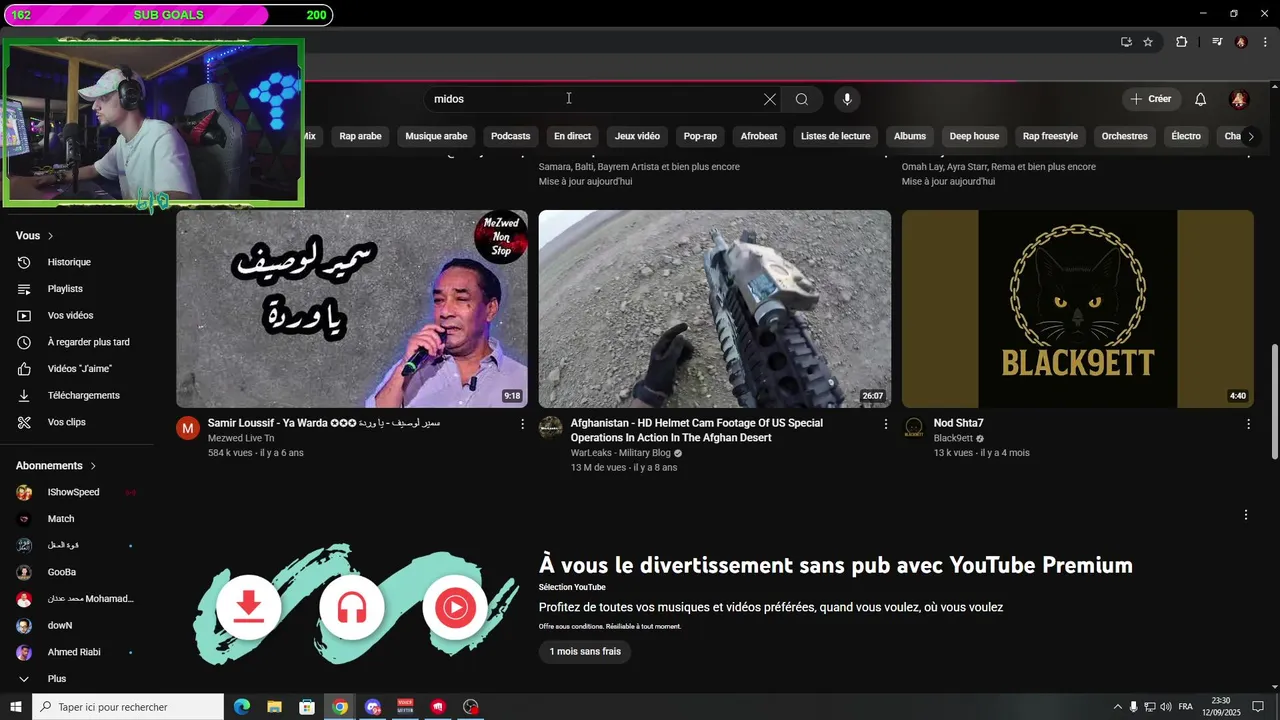Select the Afrobeat filter chip
The image size is (1280, 720).
759,136
